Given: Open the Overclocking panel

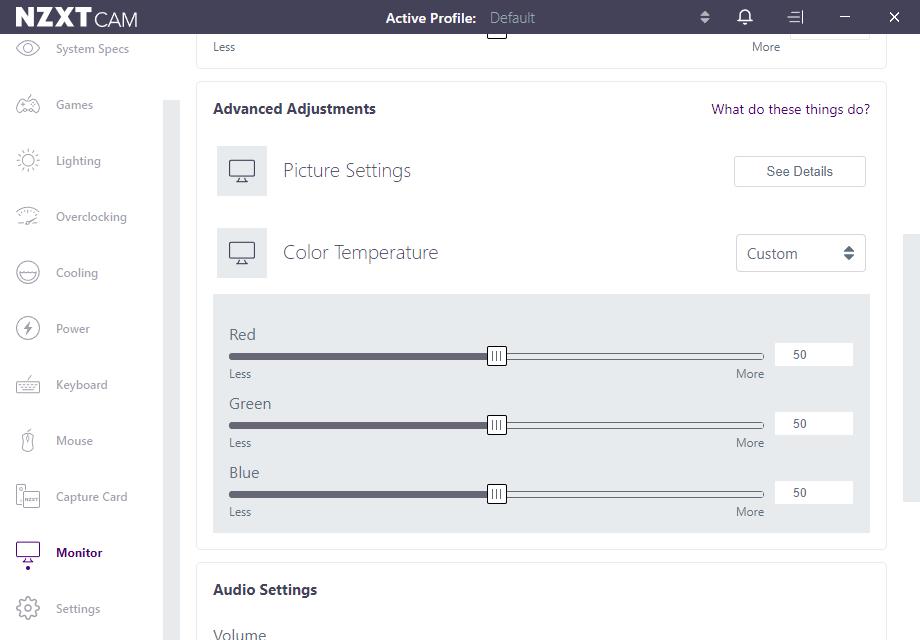Looking at the screenshot, I should point(90,216).
